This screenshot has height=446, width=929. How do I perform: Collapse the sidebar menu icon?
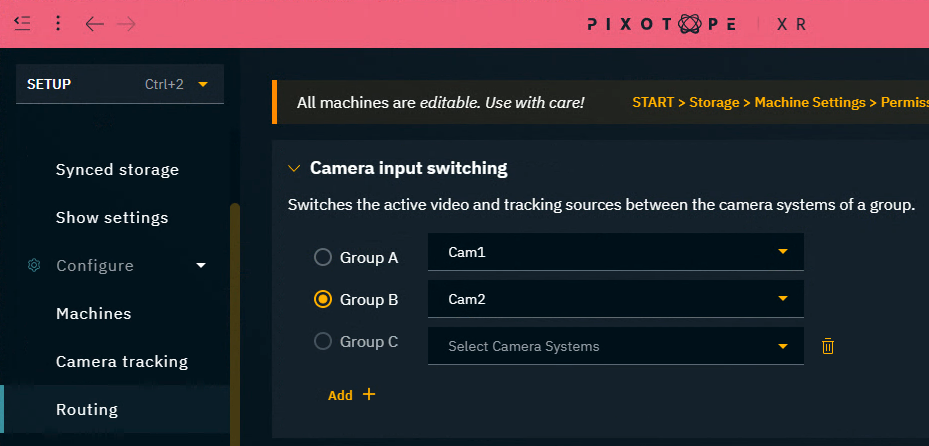coord(23,22)
